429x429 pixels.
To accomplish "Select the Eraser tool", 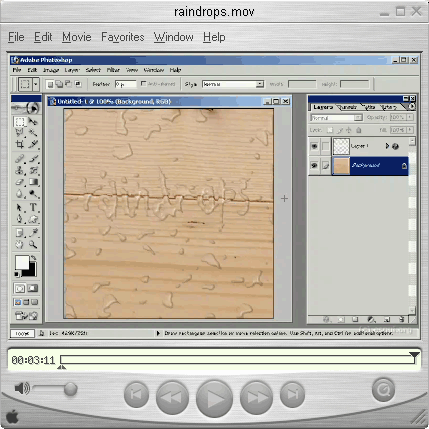I will coord(20,182).
